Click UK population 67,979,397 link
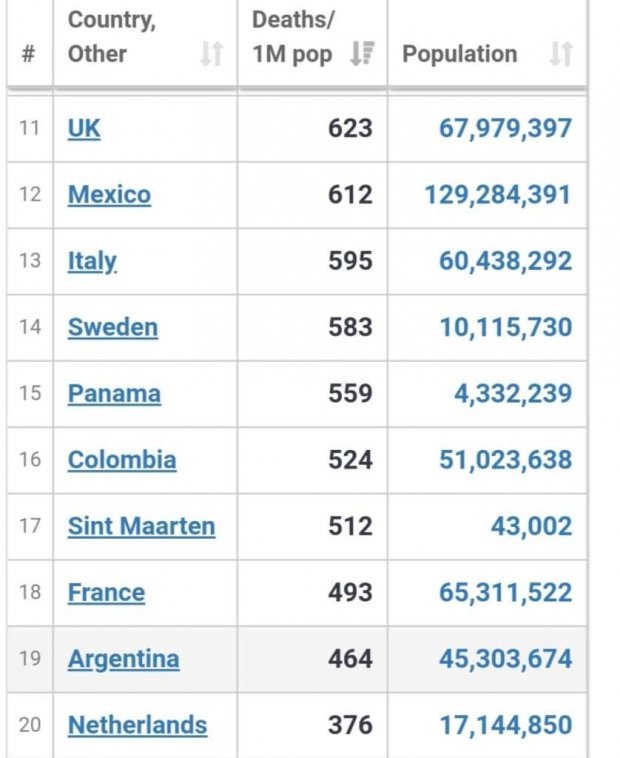Screen dimensions: 620x758 tap(505, 129)
